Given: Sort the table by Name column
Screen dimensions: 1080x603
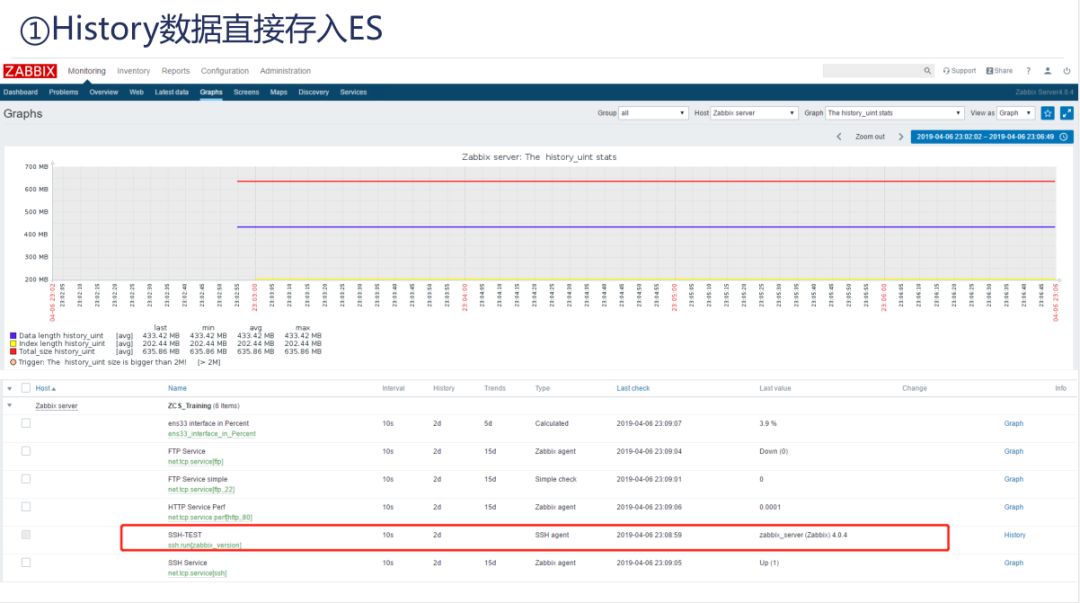Looking at the screenshot, I should coord(177,389).
